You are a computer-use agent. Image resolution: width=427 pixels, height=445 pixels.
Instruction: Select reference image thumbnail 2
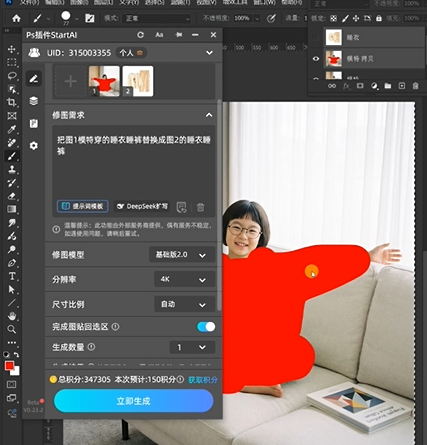138,81
